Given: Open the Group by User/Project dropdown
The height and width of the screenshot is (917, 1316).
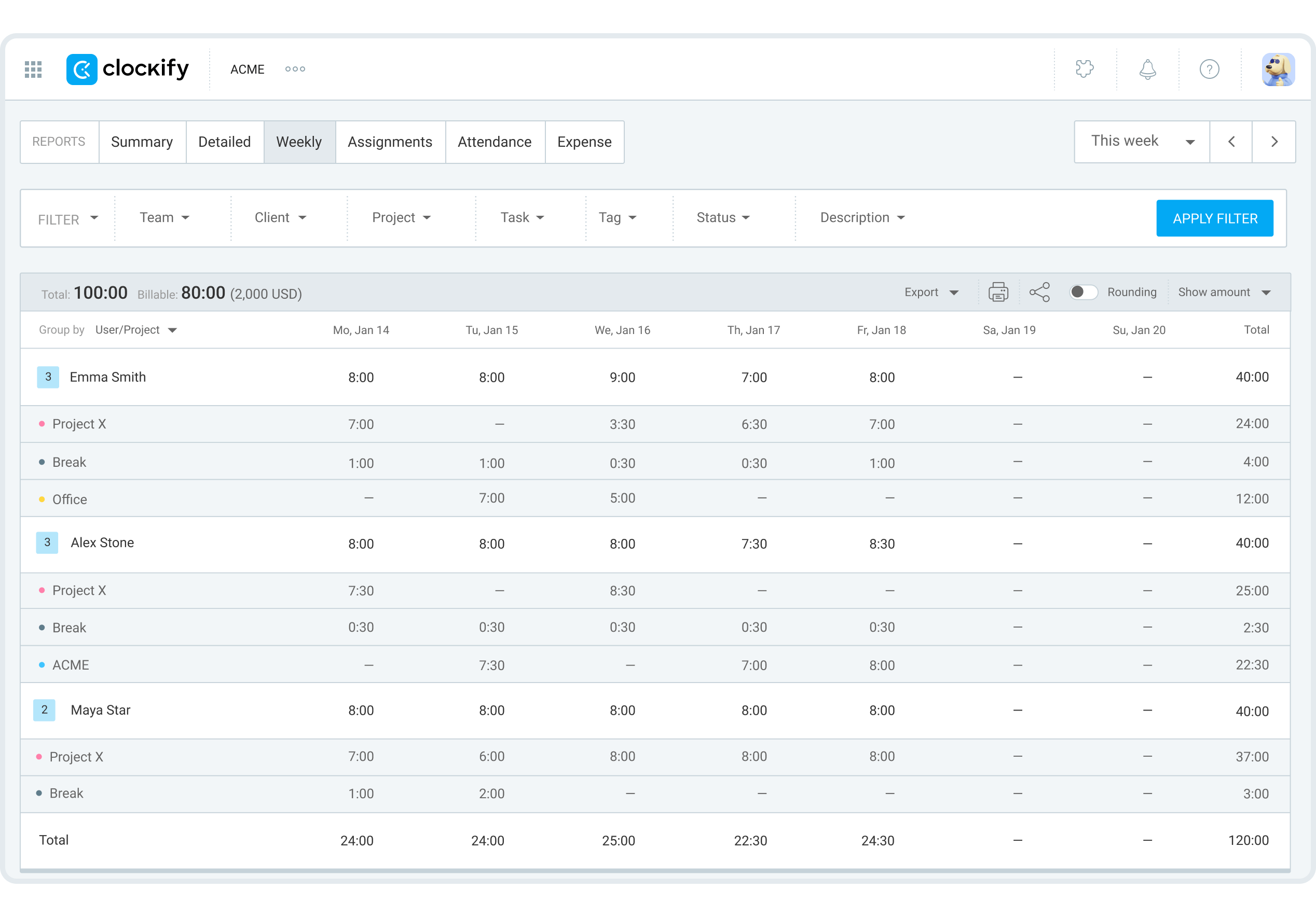Looking at the screenshot, I should coord(136,330).
